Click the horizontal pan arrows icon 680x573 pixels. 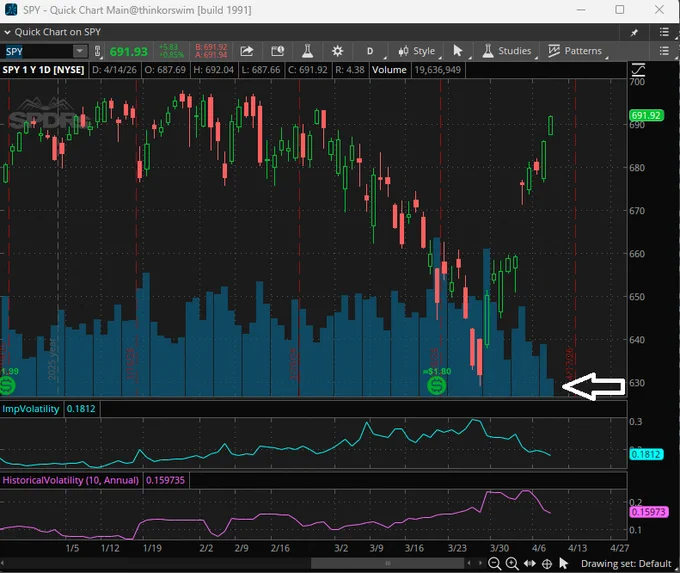530,563
